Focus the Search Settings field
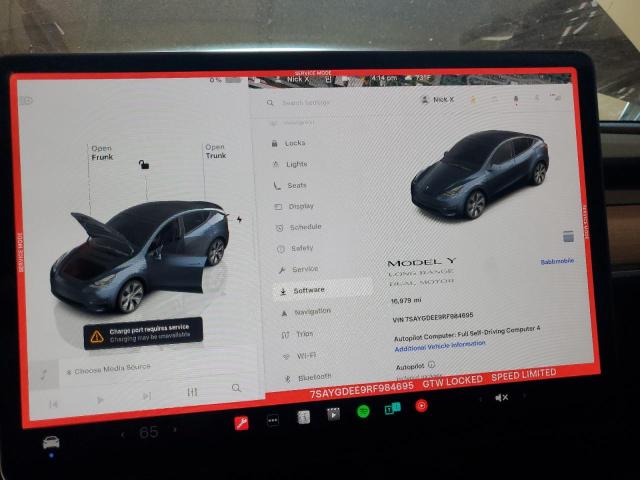The height and width of the screenshot is (480, 640). (x=306, y=102)
